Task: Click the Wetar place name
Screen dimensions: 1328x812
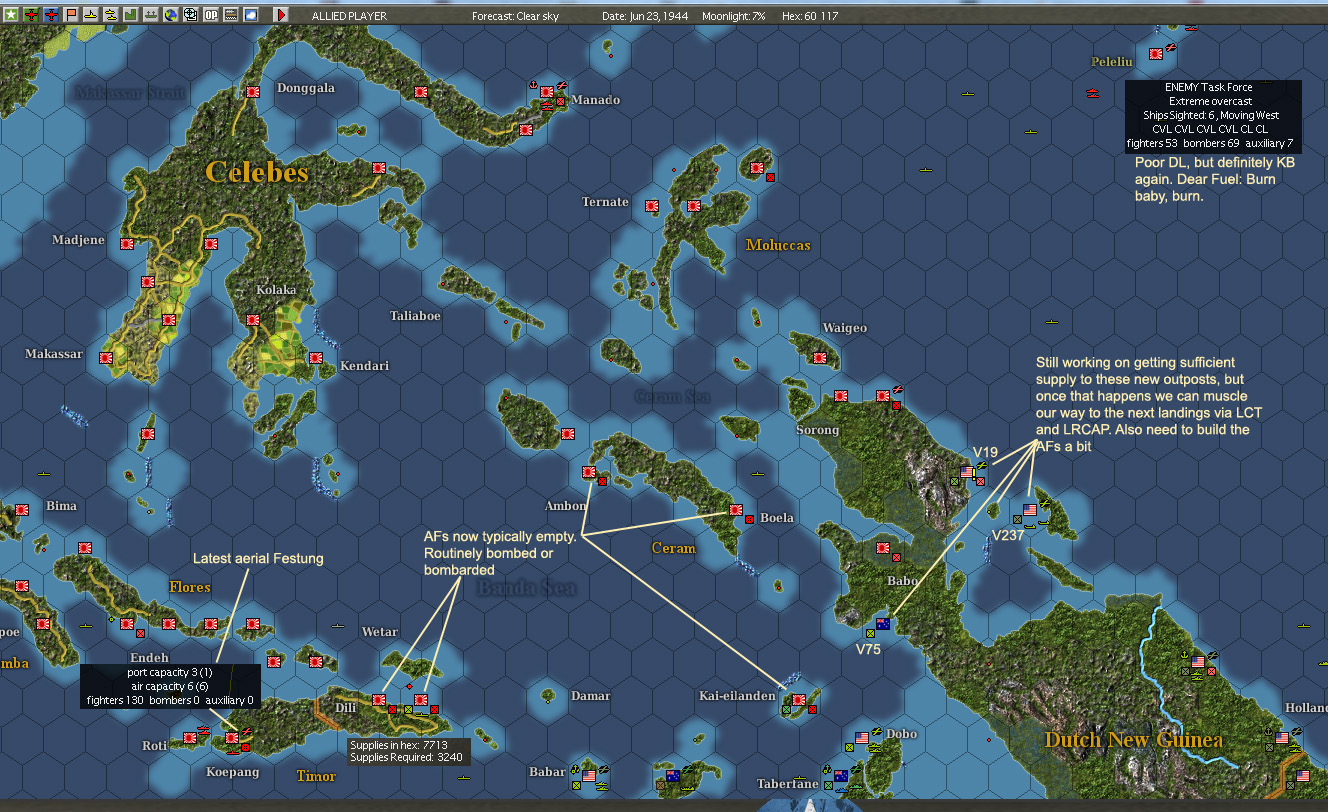Action: [379, 632]
